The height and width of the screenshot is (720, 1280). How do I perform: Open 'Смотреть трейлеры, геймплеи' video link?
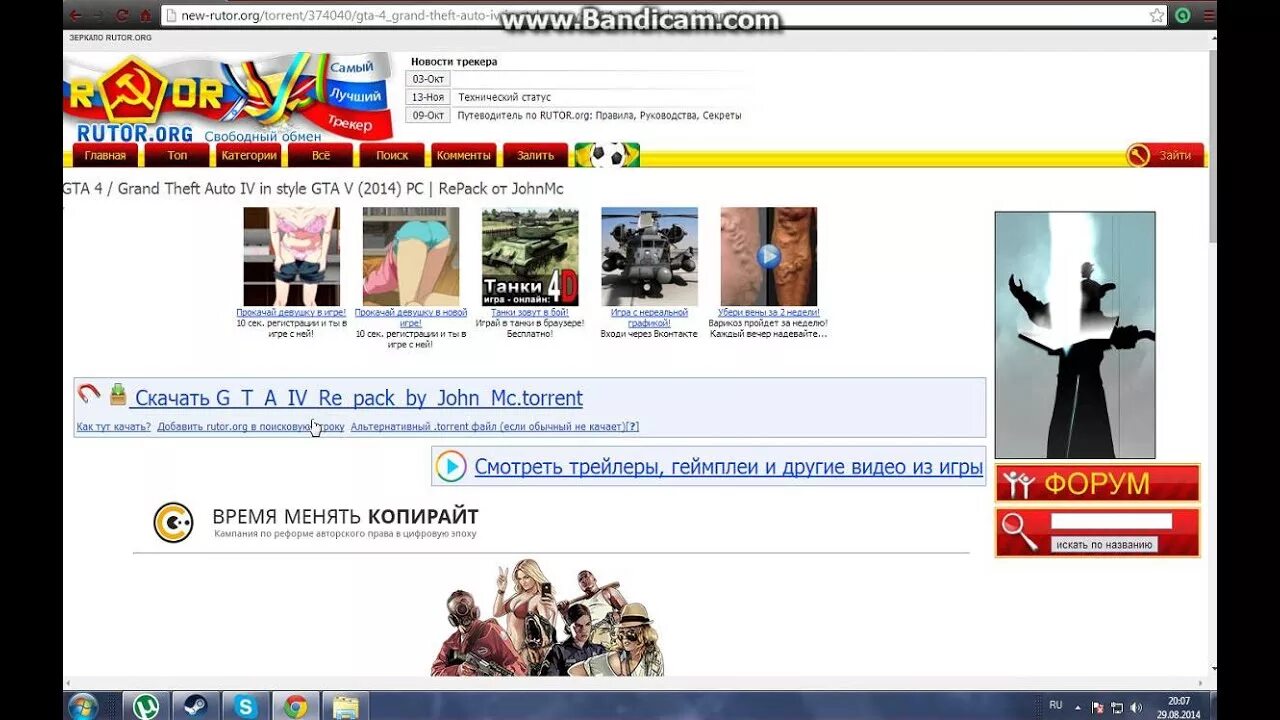click(x=729, y=467)
